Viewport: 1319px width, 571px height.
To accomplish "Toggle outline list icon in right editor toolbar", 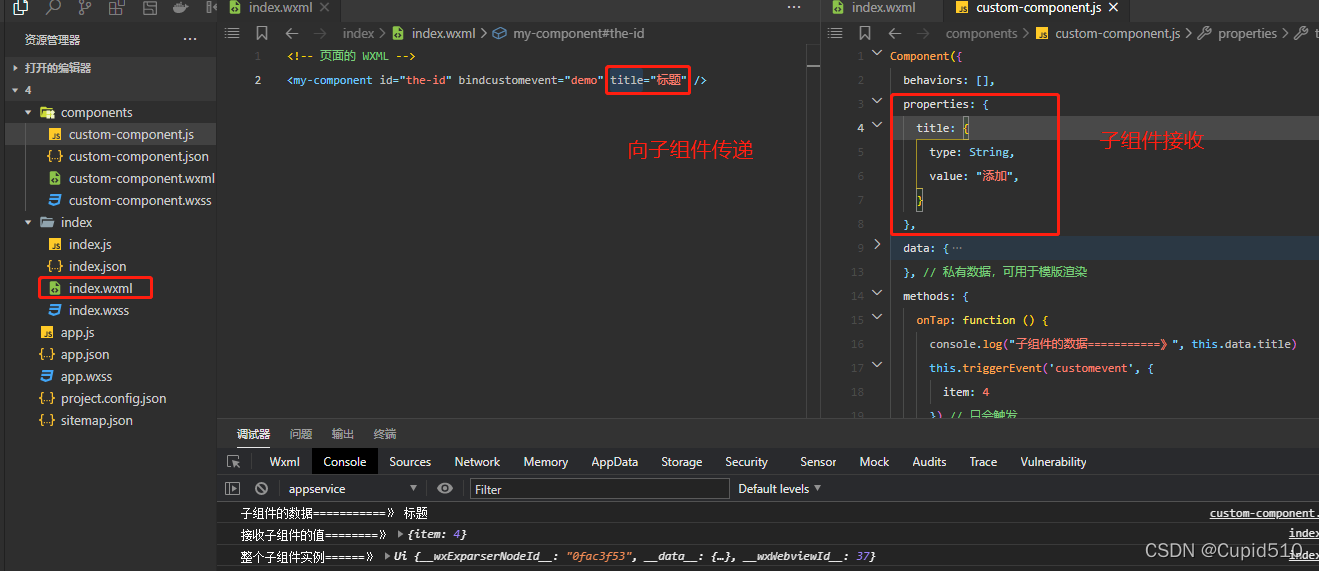I will pyautogui.click(x=835, y=33).
